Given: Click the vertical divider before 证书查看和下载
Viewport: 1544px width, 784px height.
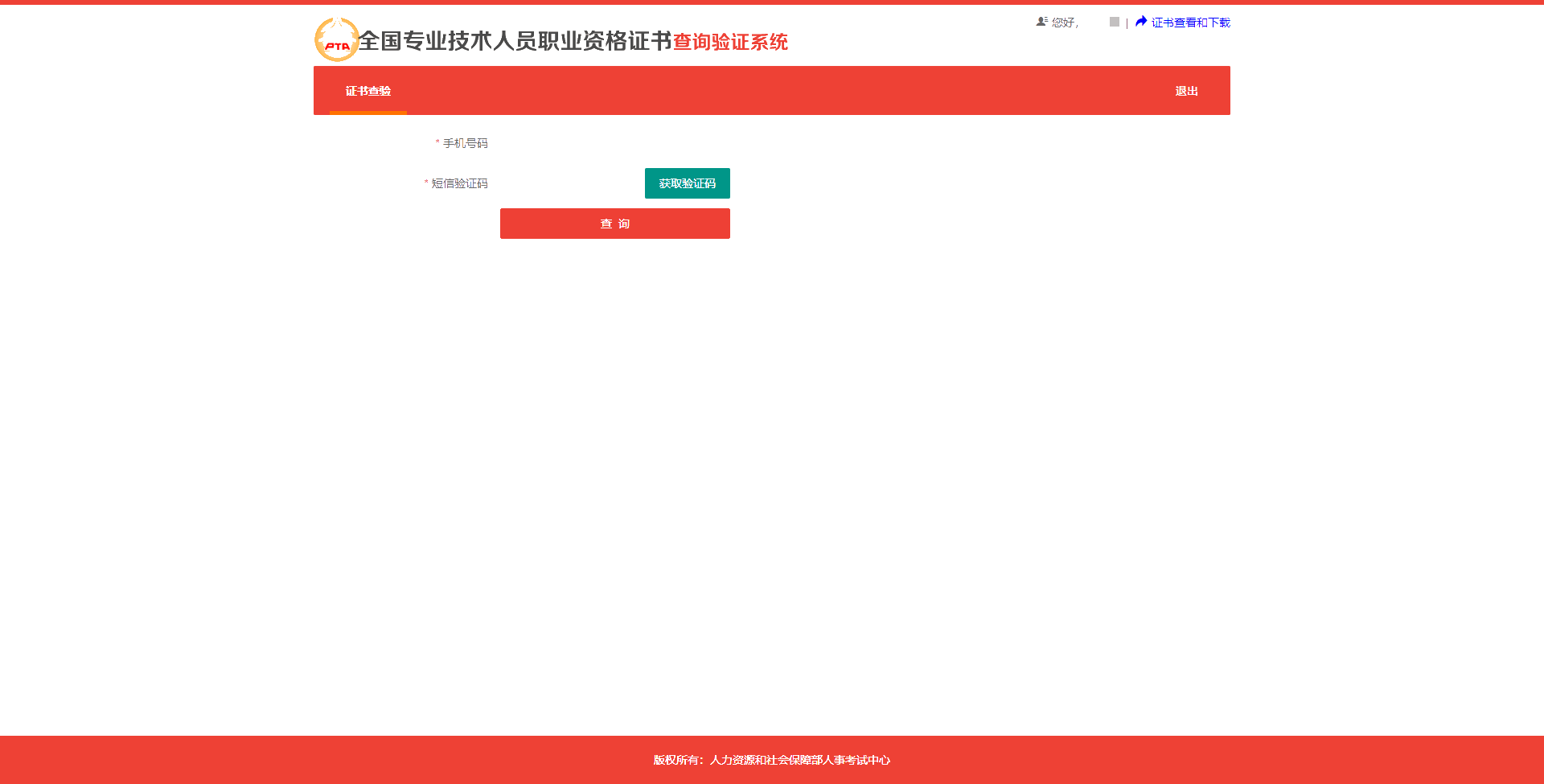Looking at the screenshot, I should click(1127, 23).
